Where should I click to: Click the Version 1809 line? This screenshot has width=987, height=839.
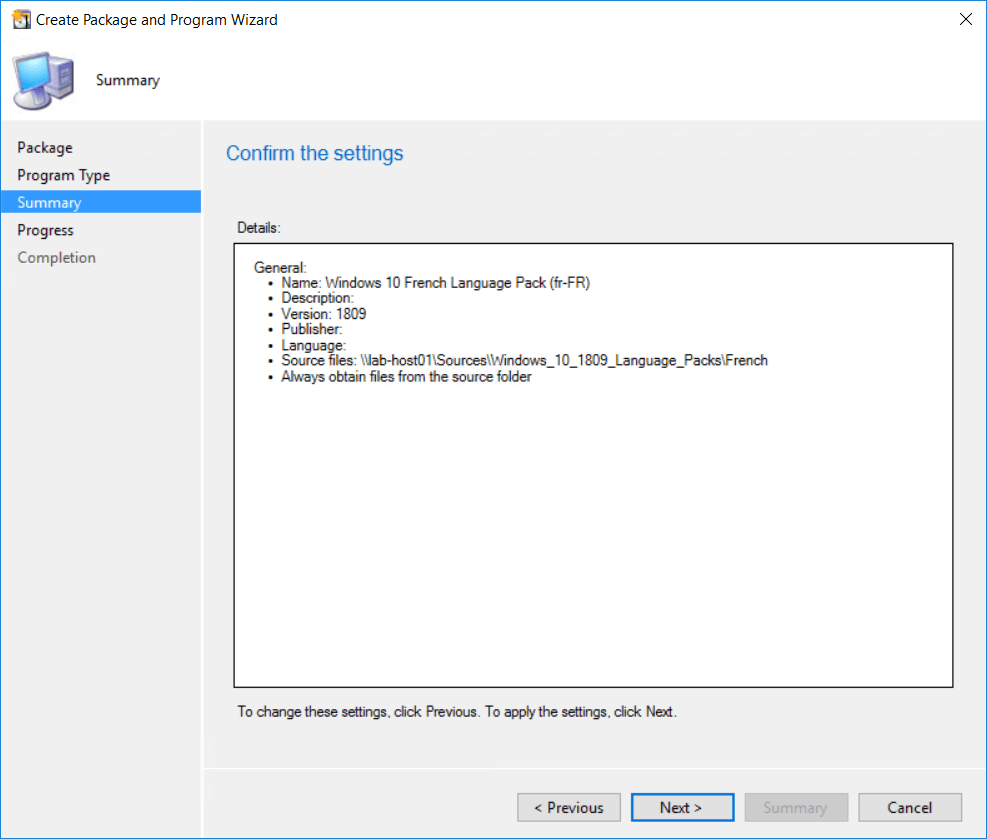(x=323, y=314)
